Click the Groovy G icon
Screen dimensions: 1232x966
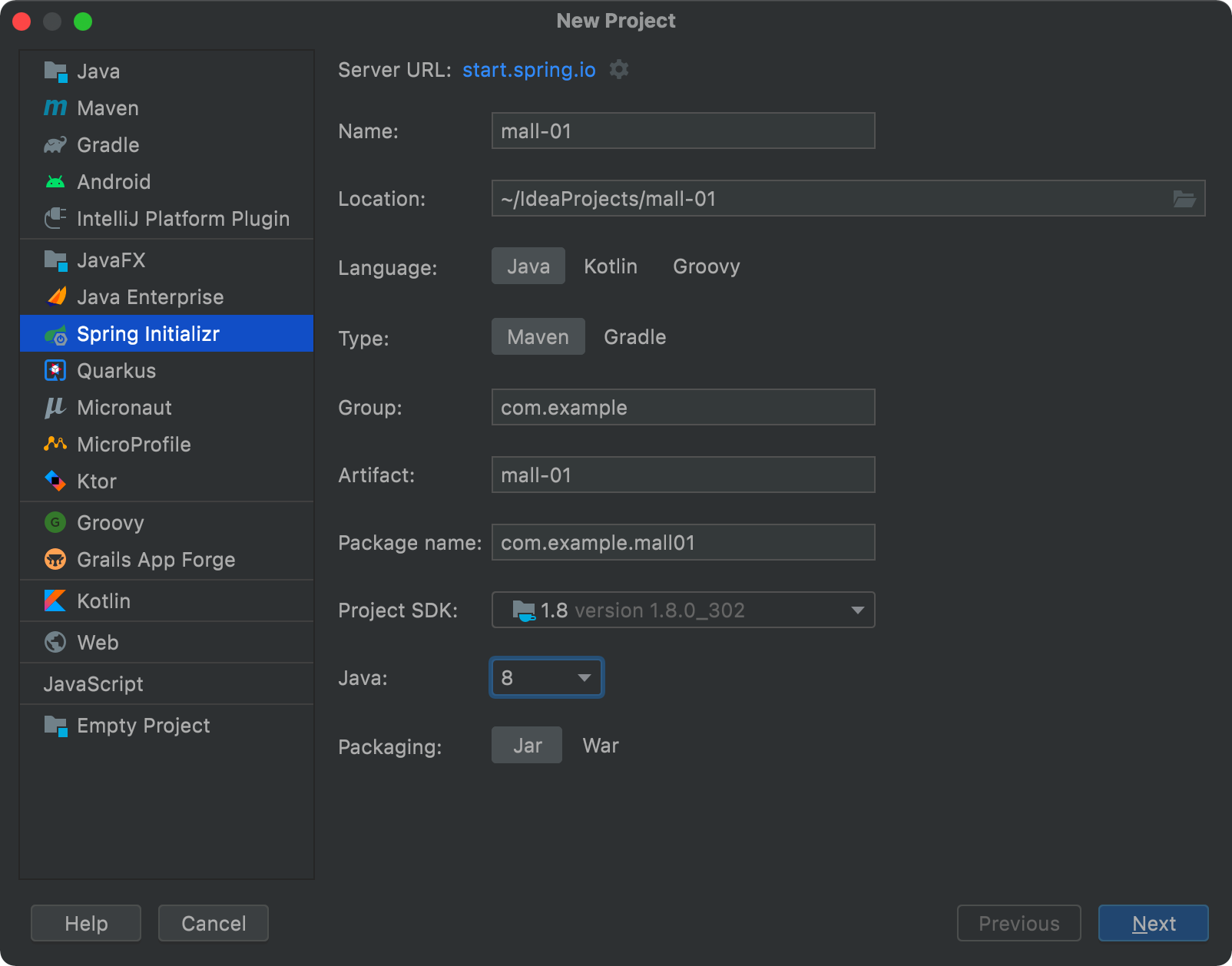[55, 523]
